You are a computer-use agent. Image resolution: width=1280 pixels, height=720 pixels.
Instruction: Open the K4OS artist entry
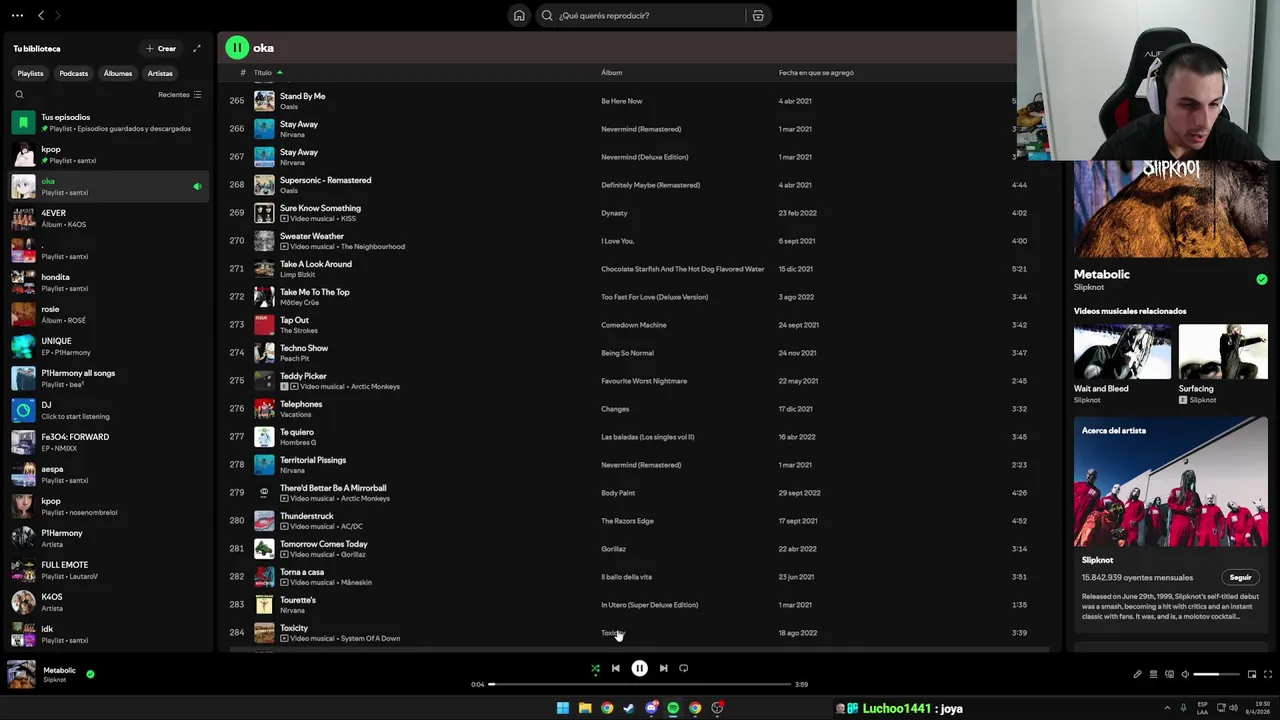pos(109,603)
